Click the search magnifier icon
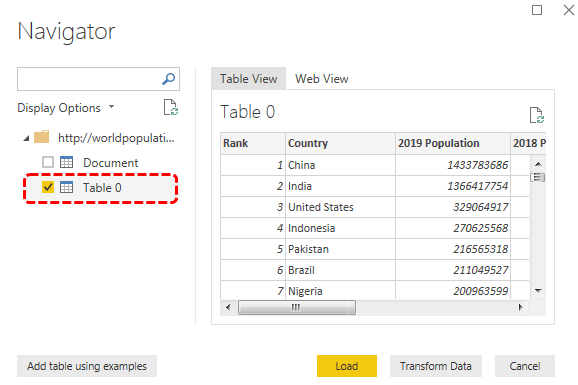The width and height of the screenshot is (578, 385). click(168, 79)
